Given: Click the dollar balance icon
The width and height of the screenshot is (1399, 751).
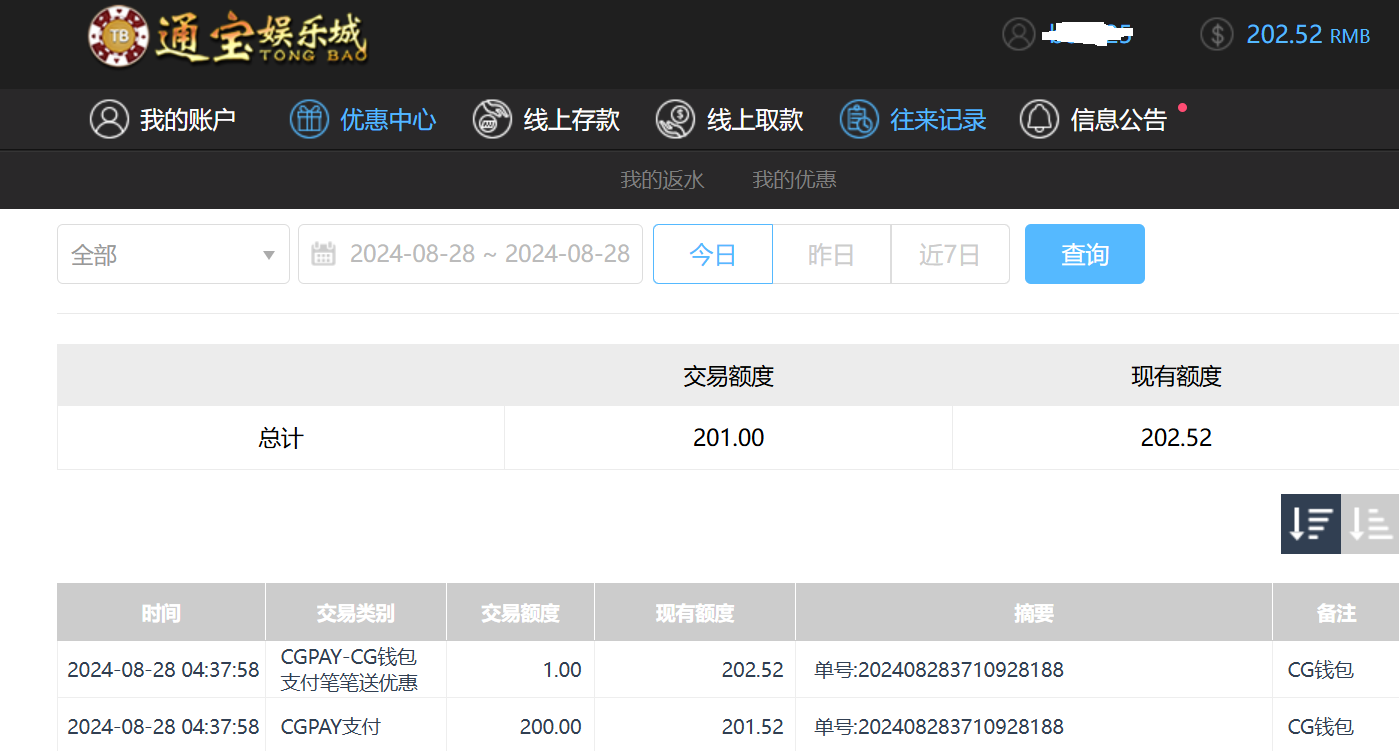Looking at the screenshot, I should point(1216,34).
